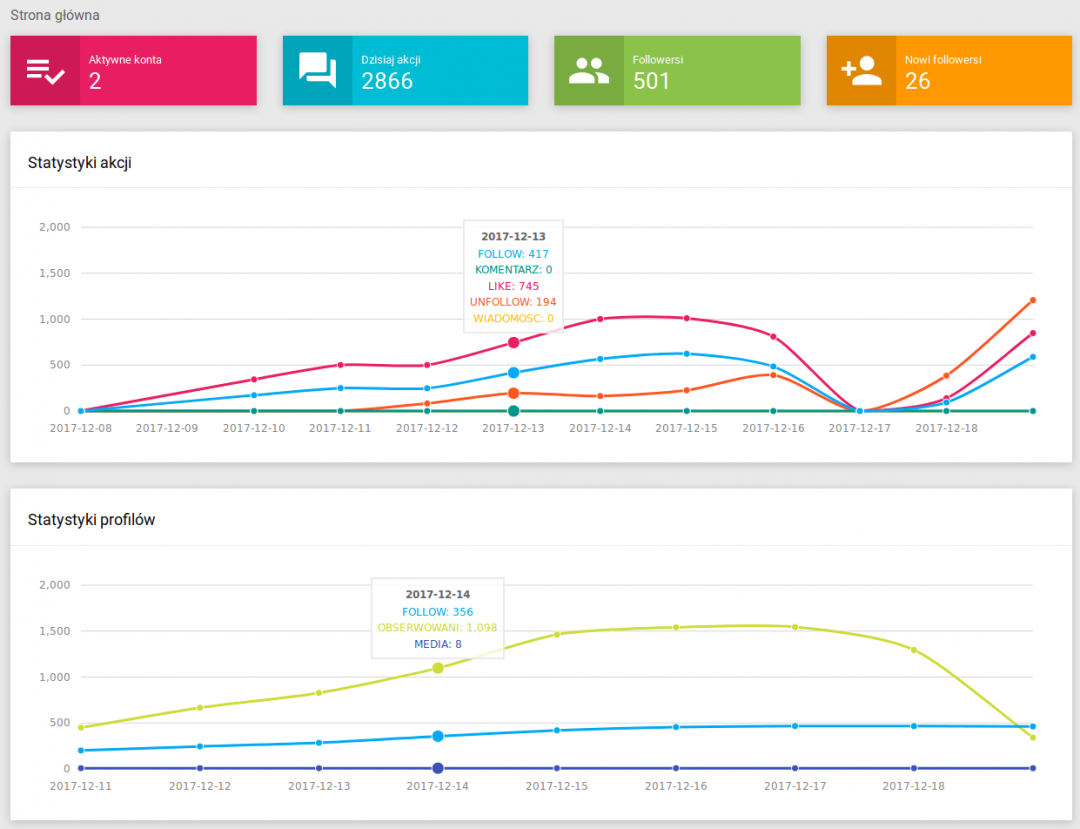Screen dimensions: 1080x829
Task: Select highlighted blue FOLLOW point on 2017-12-13 in Statystyki akcji
Action: point(513,373)
